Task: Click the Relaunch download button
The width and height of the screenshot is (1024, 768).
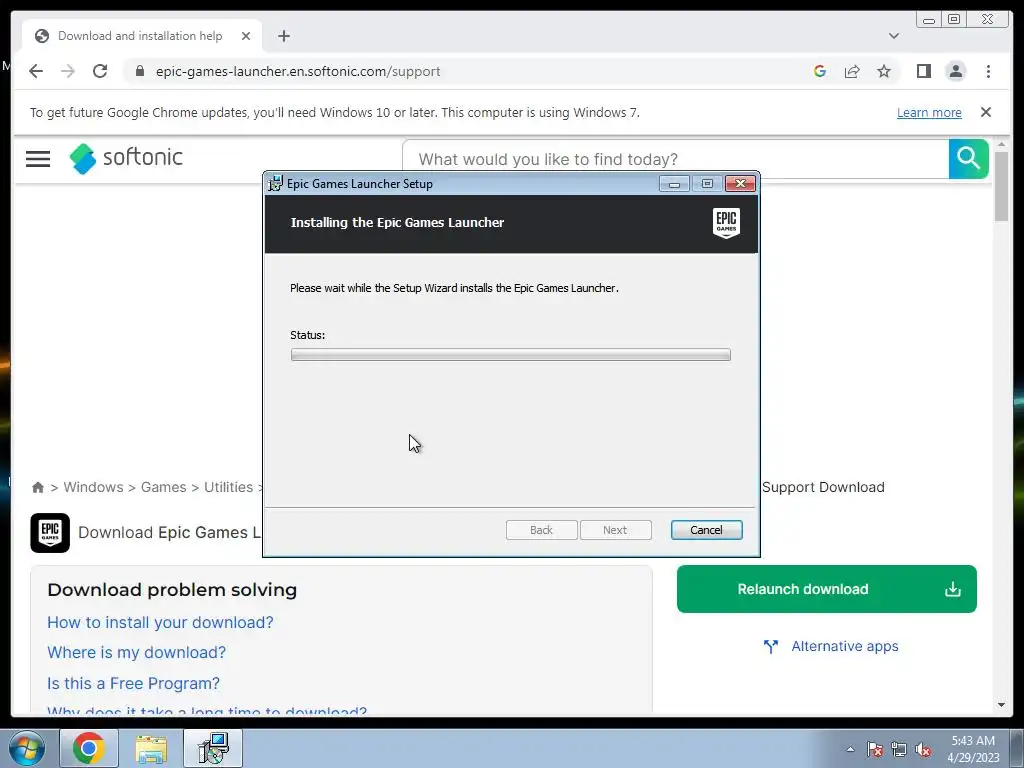Action: (827, 589)
